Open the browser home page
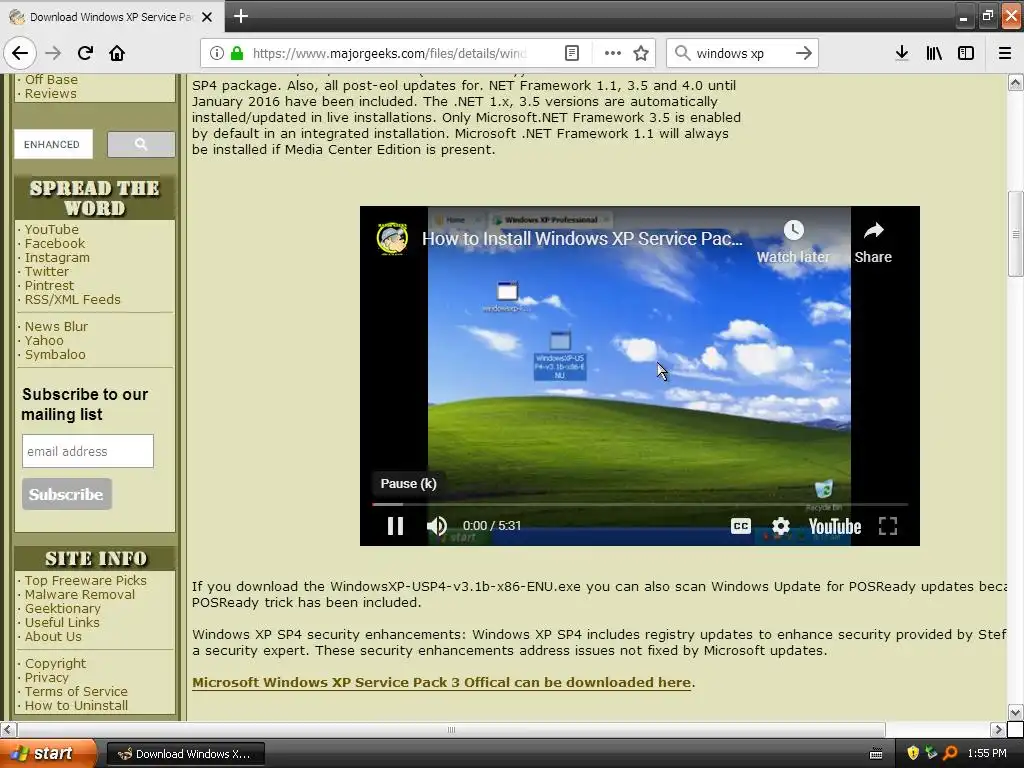The width and height of the screenshot is (1024, 768). [117, 53]
